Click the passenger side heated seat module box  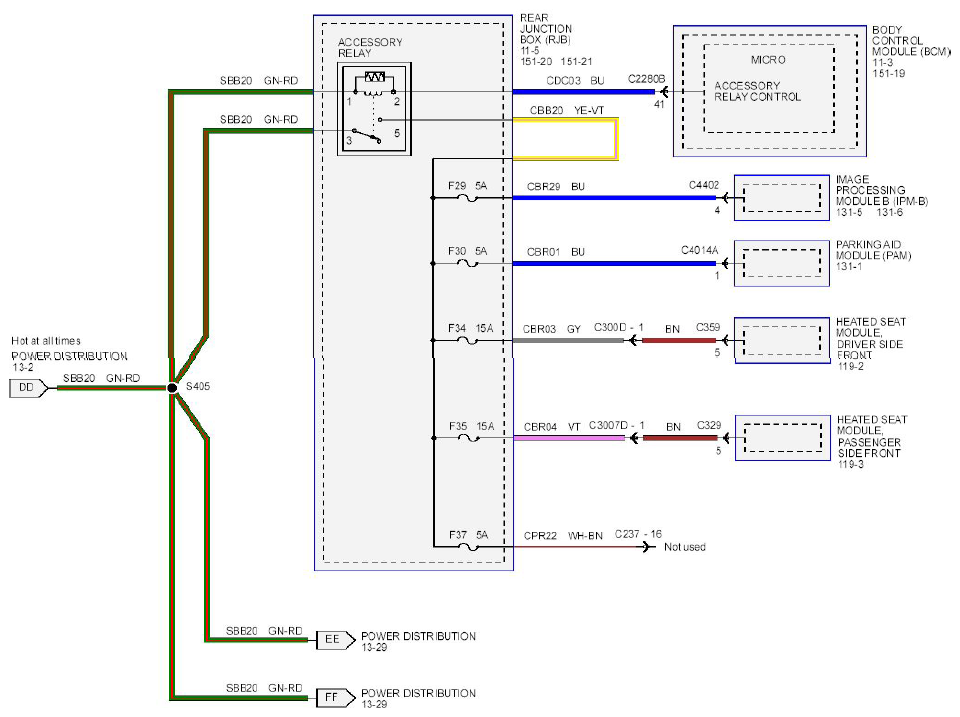pos(782,438)
